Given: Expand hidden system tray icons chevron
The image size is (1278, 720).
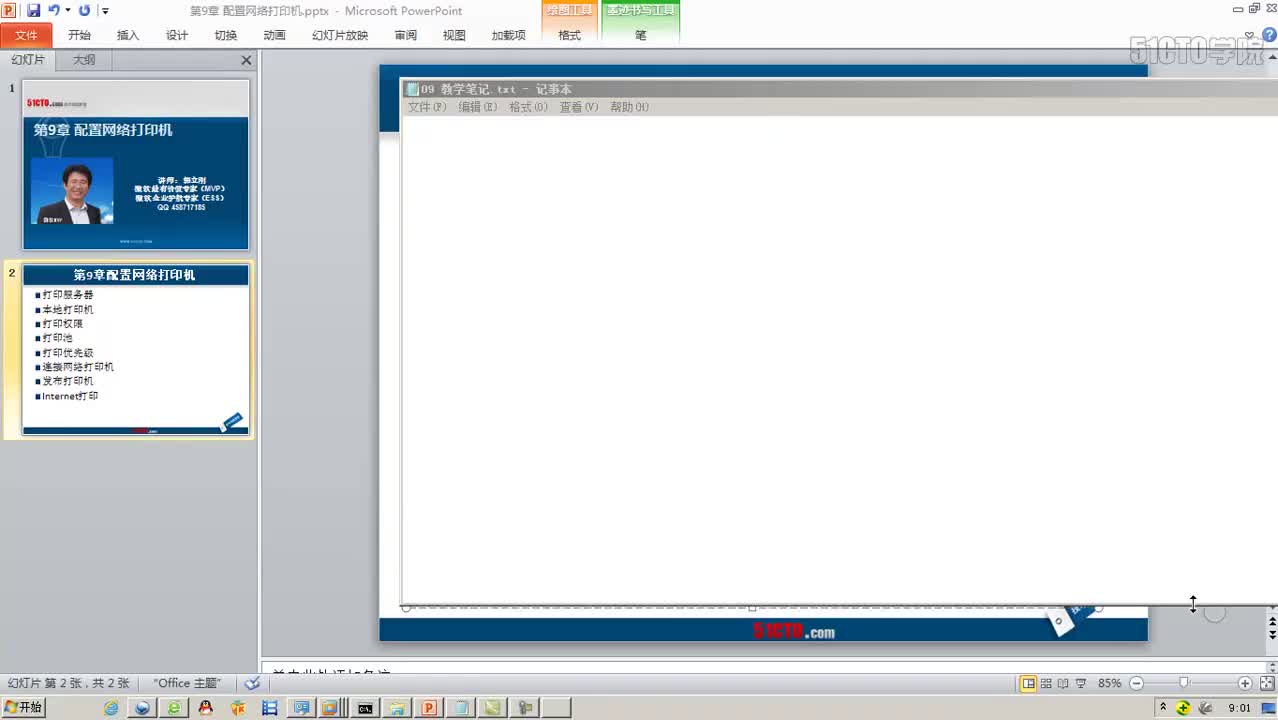Looking at the screenshot, I should pos(1163,707).
